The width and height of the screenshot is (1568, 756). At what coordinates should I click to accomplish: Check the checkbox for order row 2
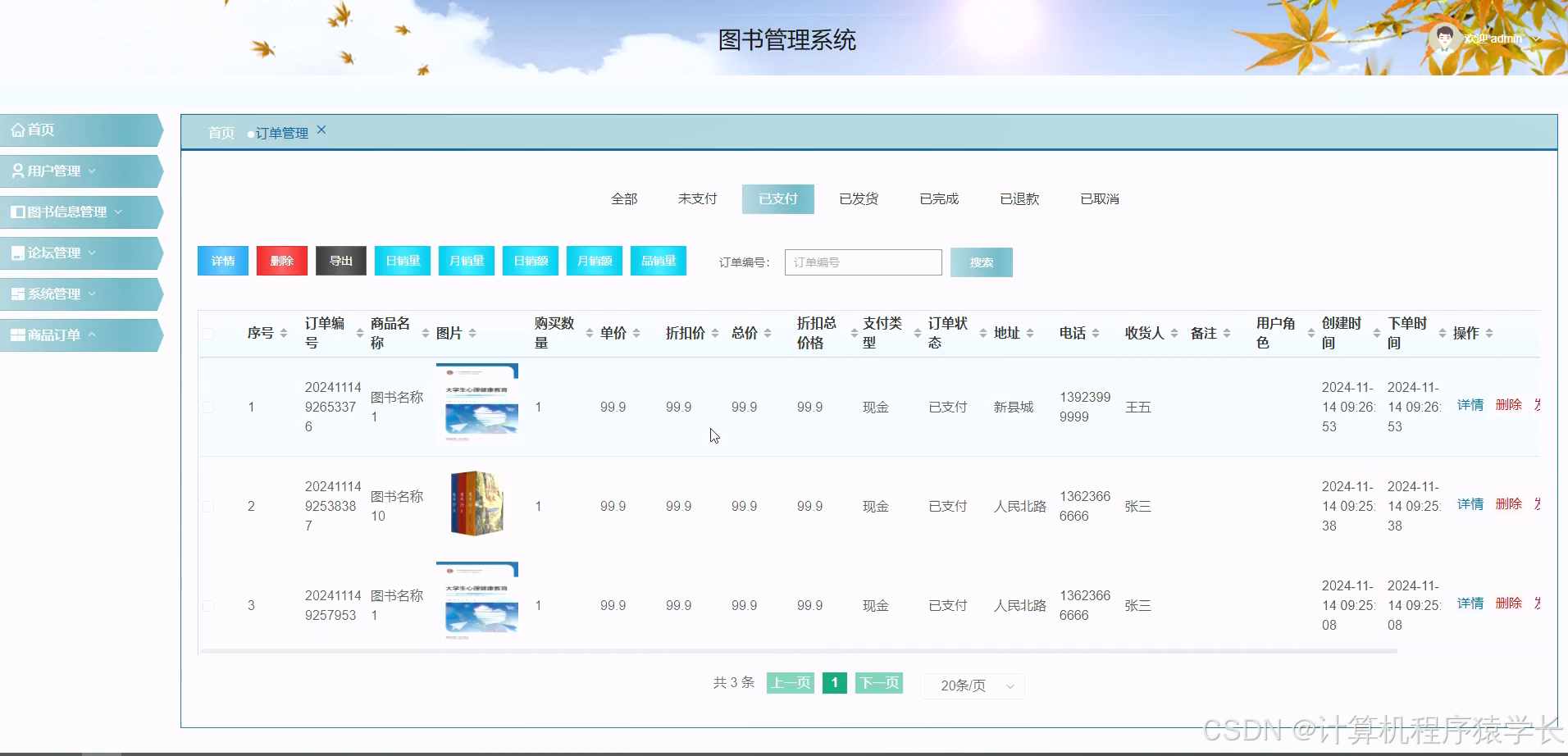(209, 506)
